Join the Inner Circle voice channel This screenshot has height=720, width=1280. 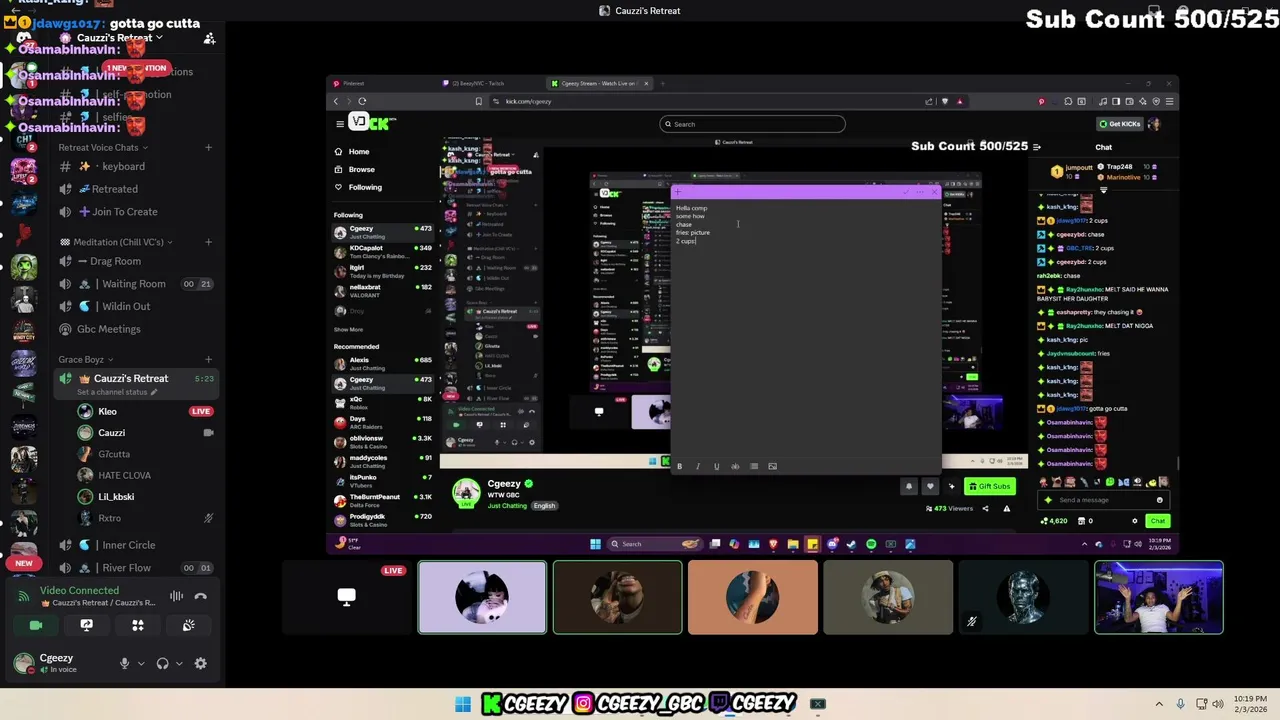(136, 545)
